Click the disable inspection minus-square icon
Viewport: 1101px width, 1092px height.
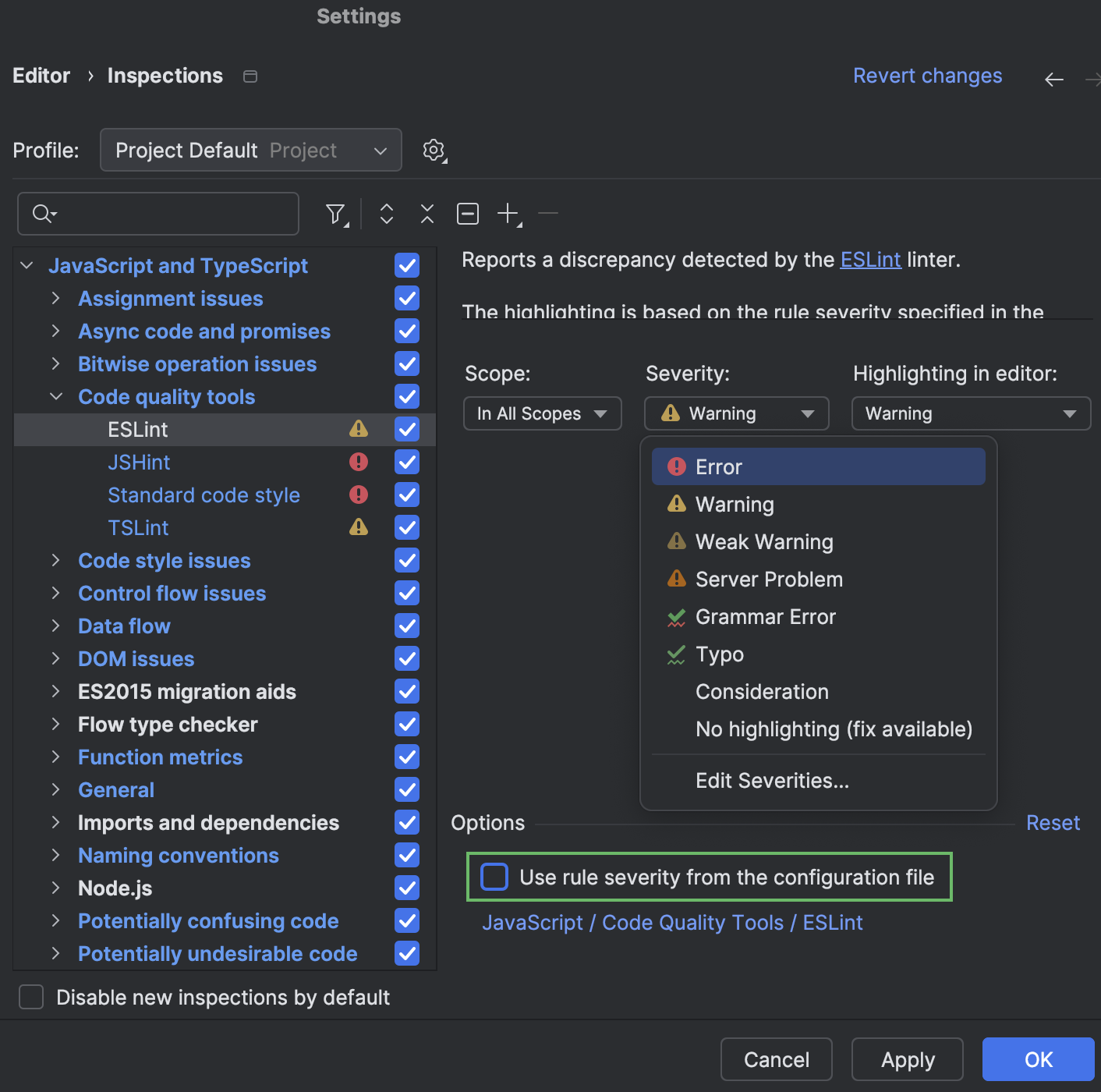467,213
